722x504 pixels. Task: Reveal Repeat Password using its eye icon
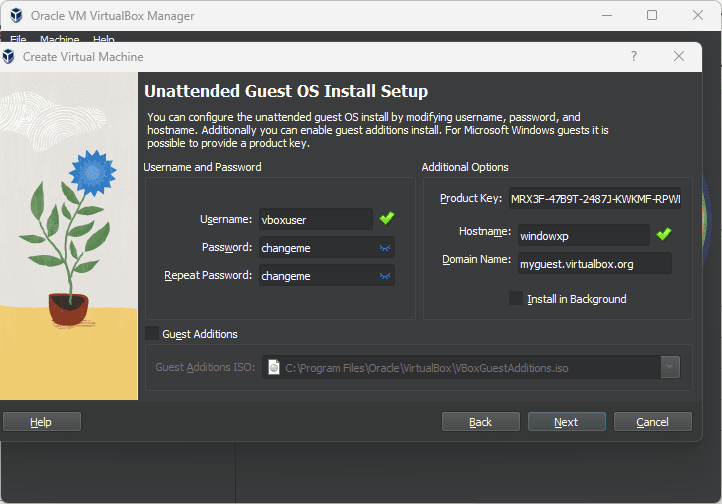click(384, 275)
